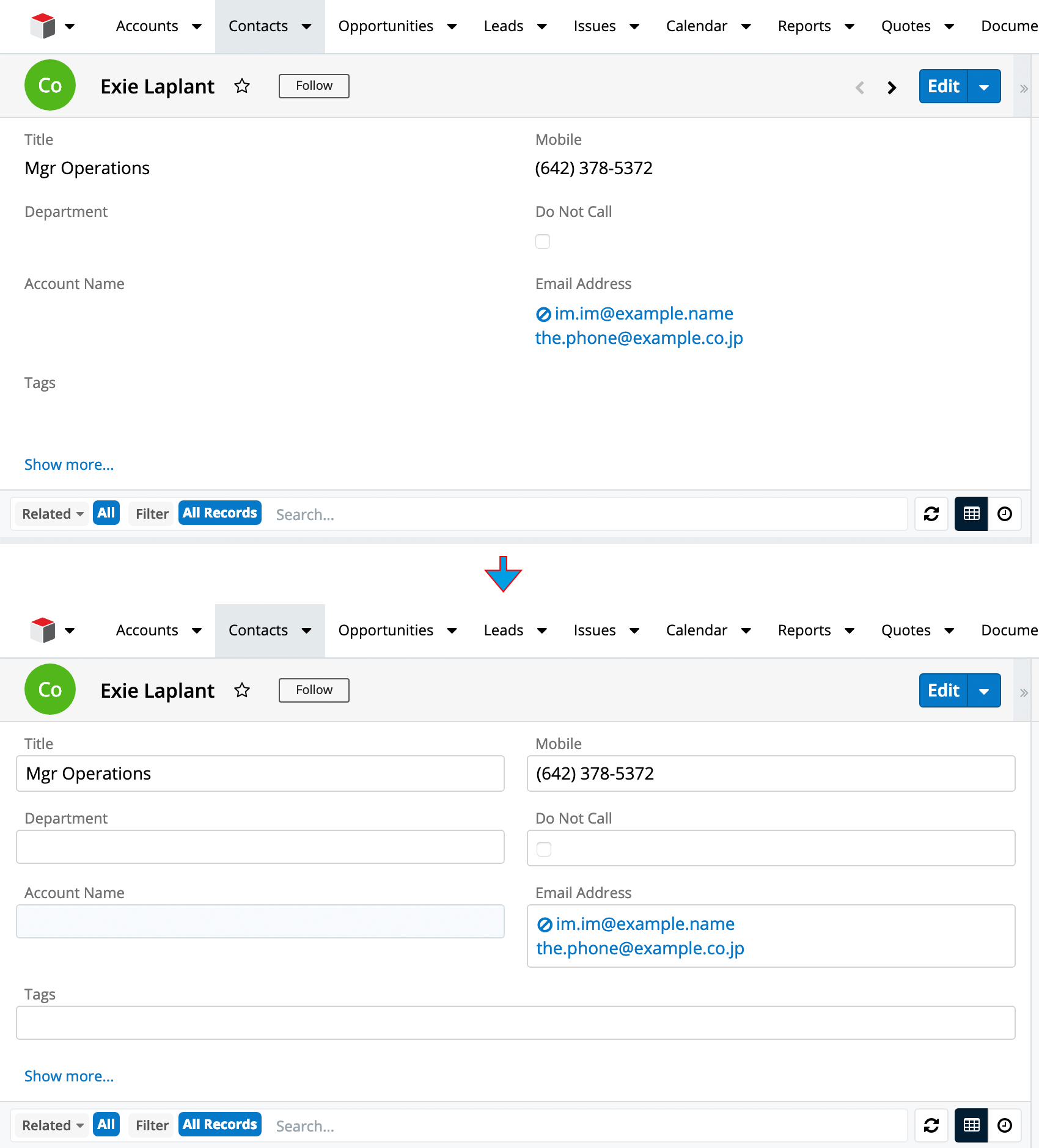
Task: Favorite Exie Laplant with star in bottom header
Action: point(242,690)
